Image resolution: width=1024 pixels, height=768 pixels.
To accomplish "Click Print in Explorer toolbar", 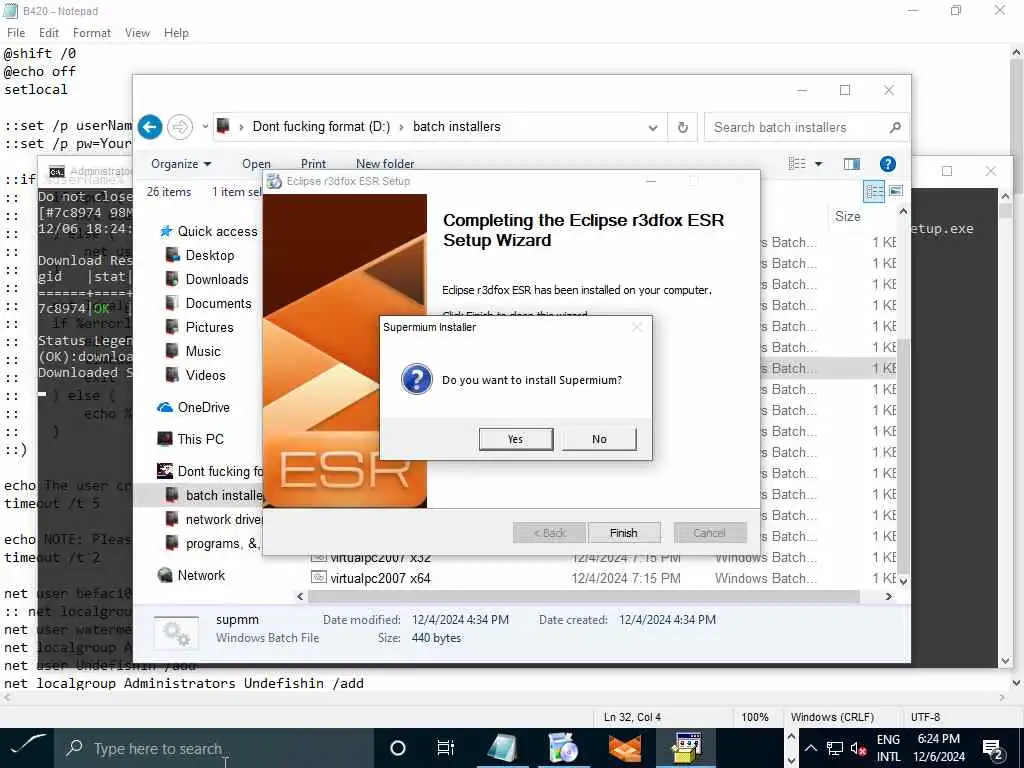I will coord(313,164).
